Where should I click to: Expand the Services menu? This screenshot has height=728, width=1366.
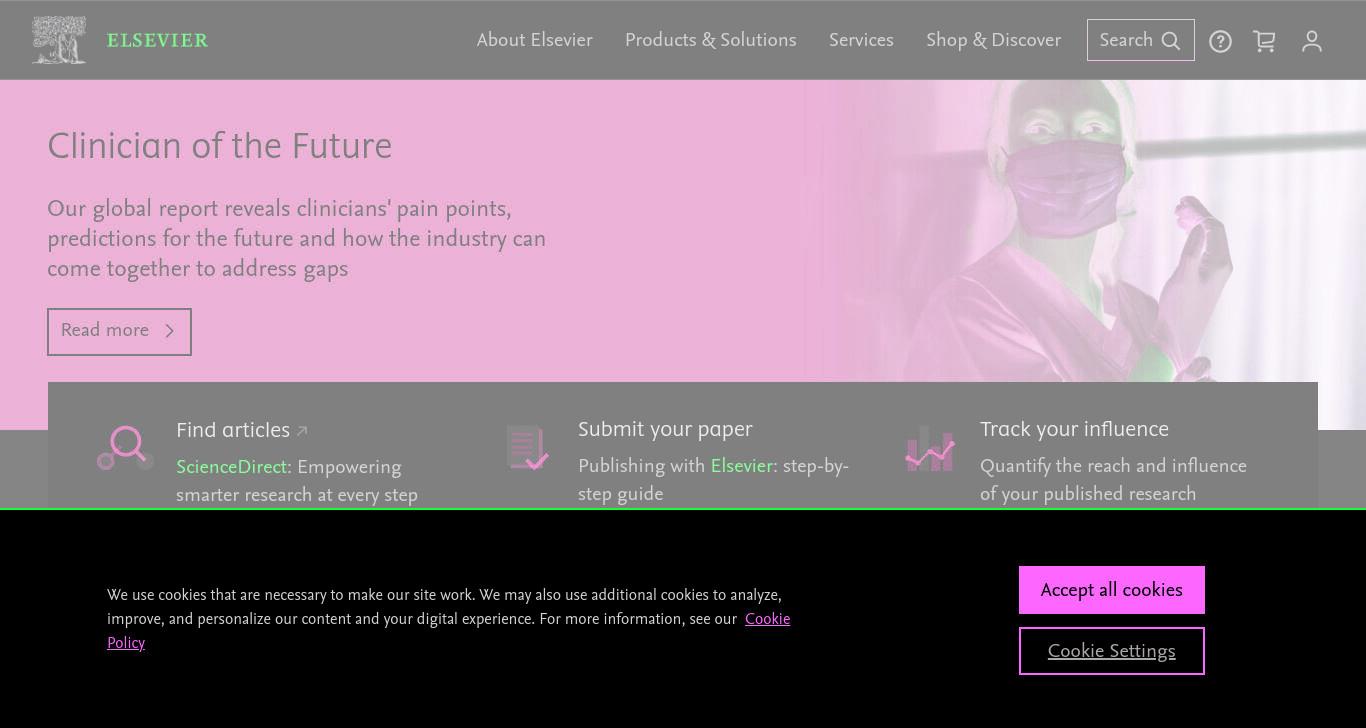coord(861,40)
